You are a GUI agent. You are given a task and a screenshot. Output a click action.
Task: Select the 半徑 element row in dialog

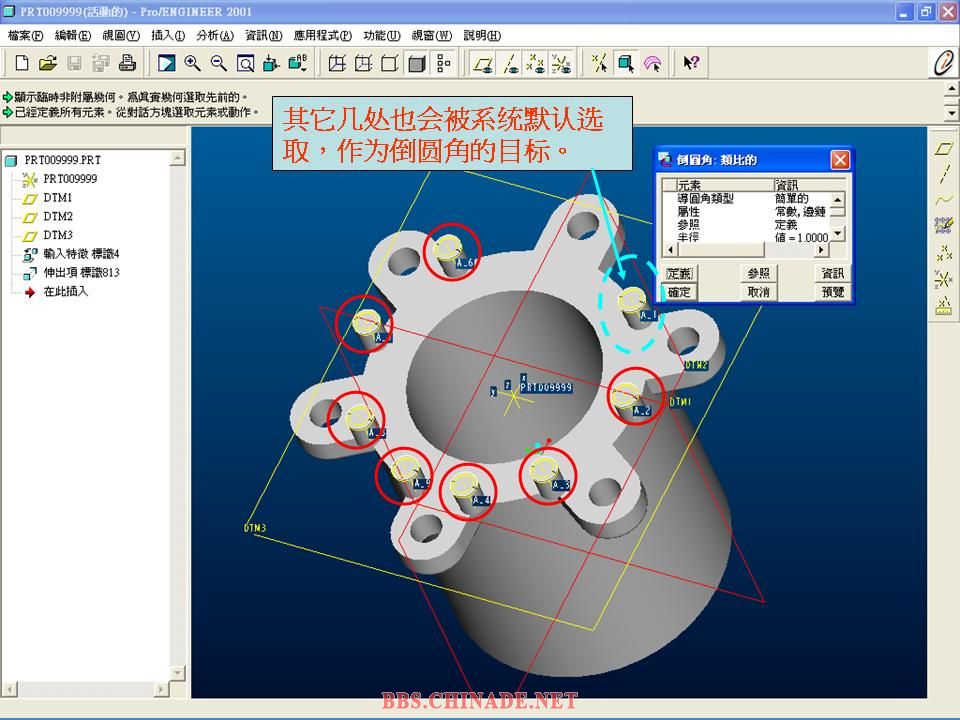pyautogui.click(x=746, y=237)
